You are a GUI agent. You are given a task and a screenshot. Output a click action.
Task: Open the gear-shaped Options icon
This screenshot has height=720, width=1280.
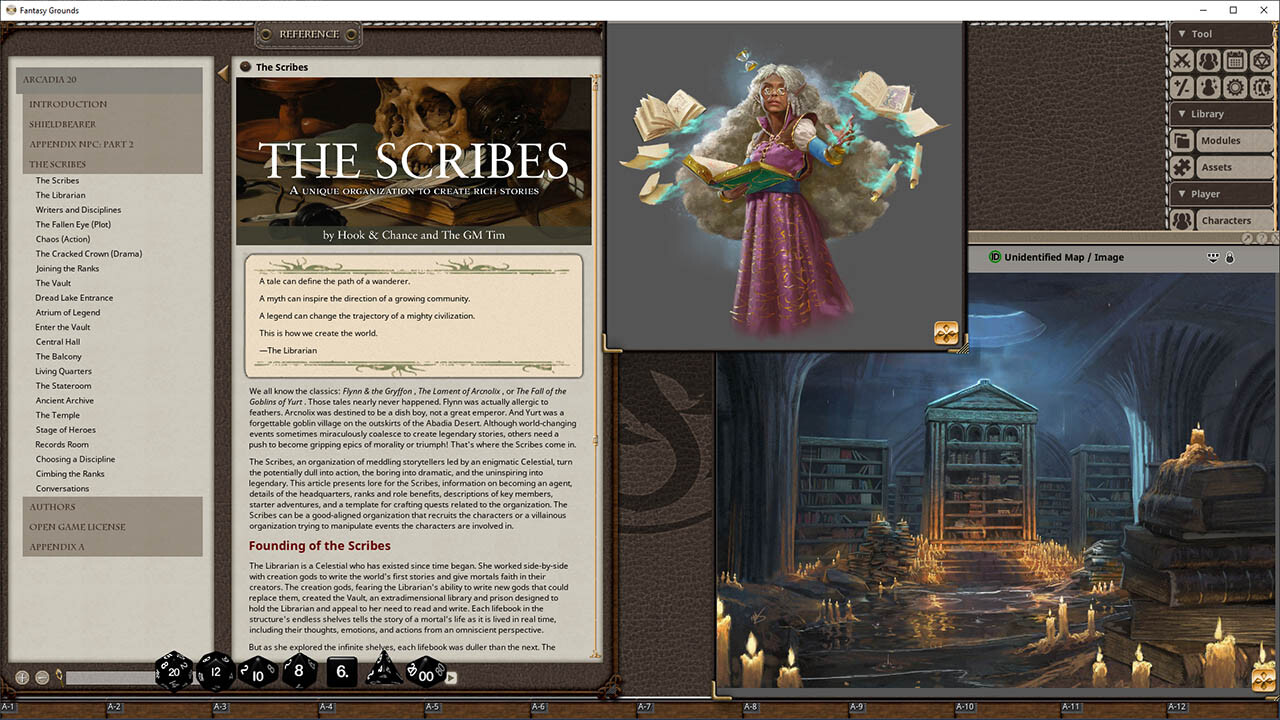click(1233, 87)
